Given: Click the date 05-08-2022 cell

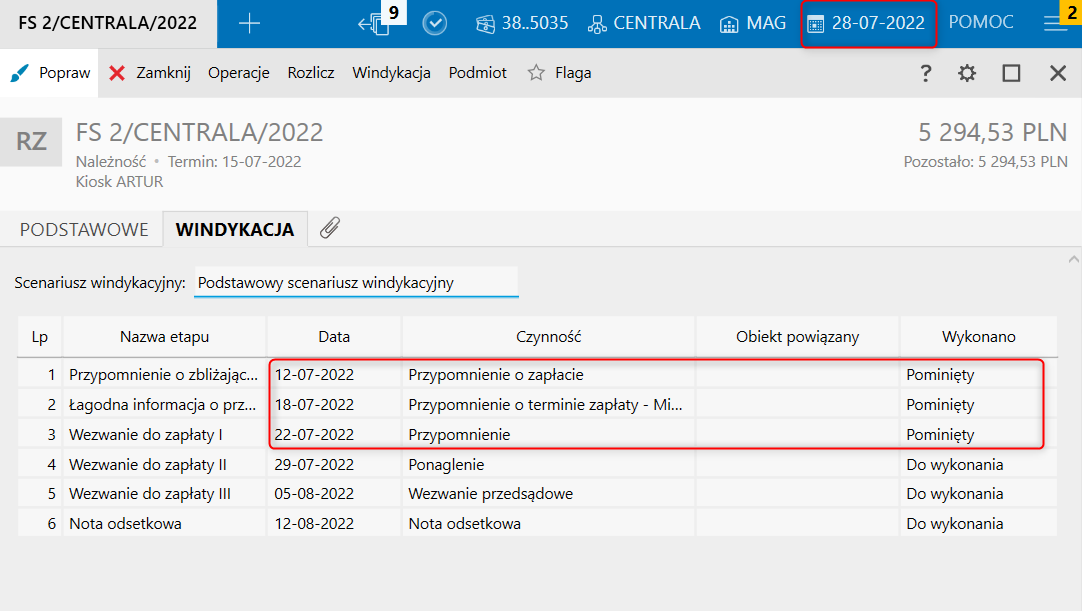Looking at the screenshot, I should 334,494.
